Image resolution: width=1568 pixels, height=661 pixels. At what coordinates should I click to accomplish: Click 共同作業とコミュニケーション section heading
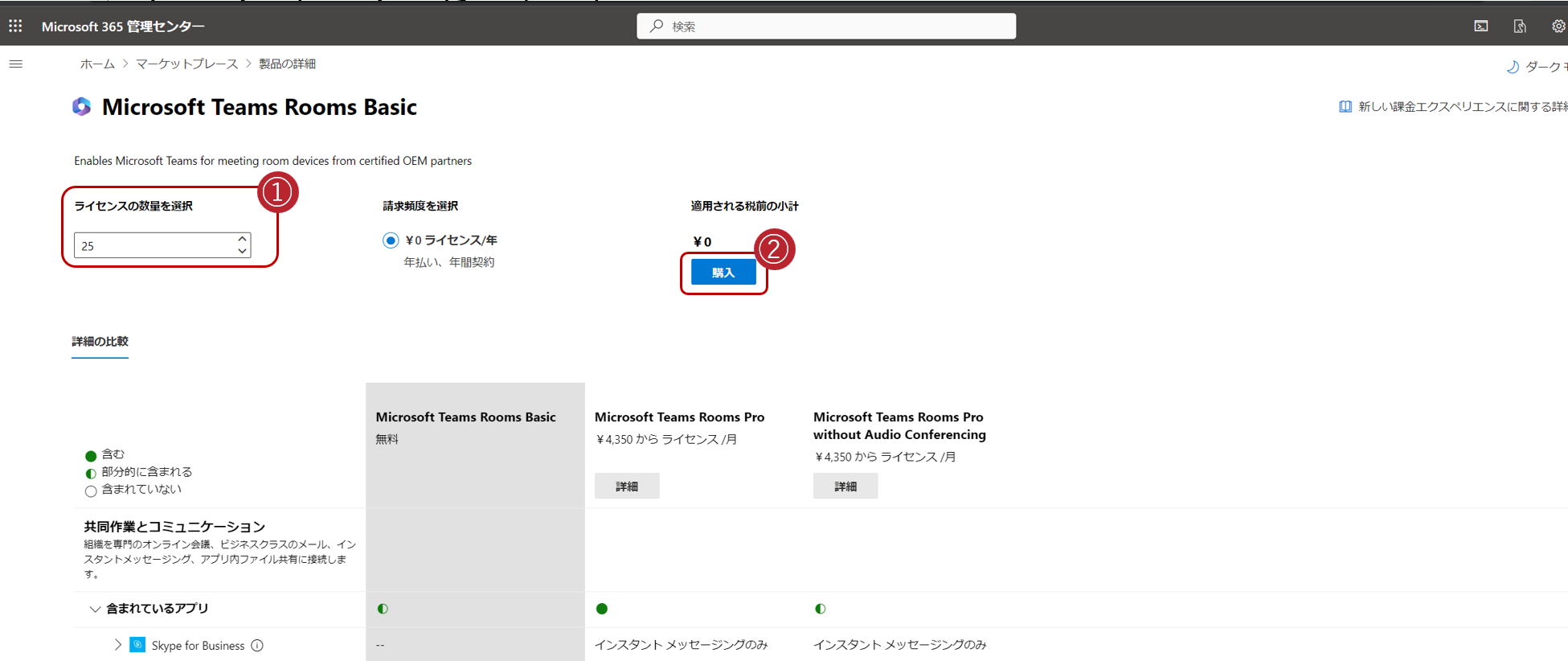click(174, 527)
